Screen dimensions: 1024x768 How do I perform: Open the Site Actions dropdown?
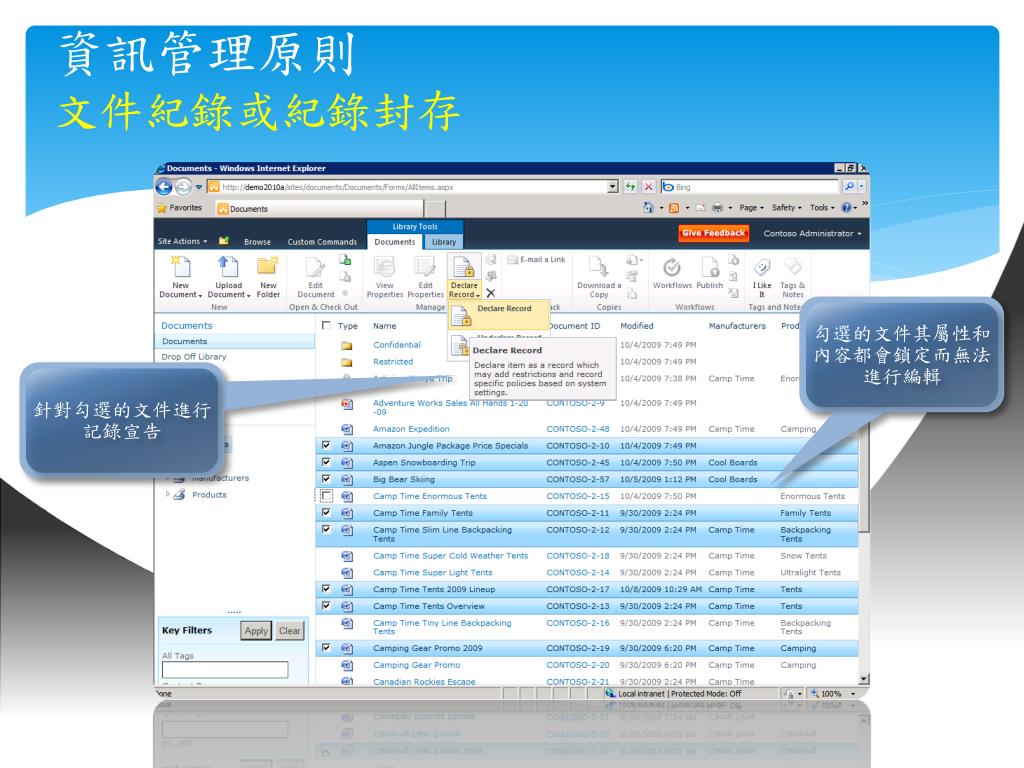pos(182,241)
